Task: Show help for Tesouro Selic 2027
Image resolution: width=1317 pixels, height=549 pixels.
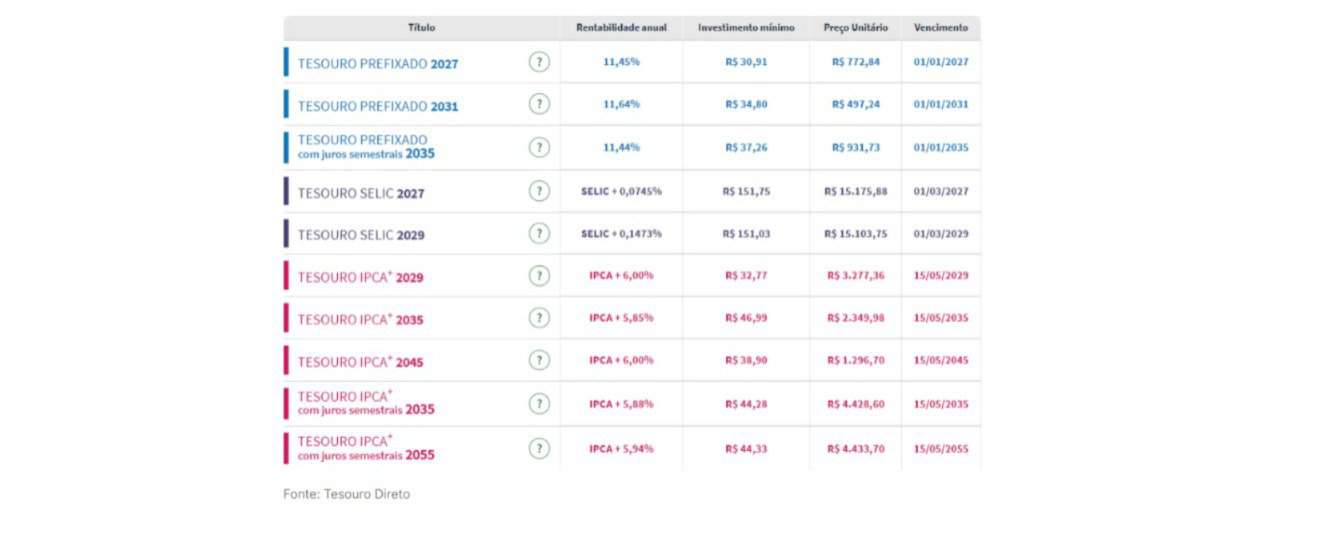Action: (x=539, y=191)
